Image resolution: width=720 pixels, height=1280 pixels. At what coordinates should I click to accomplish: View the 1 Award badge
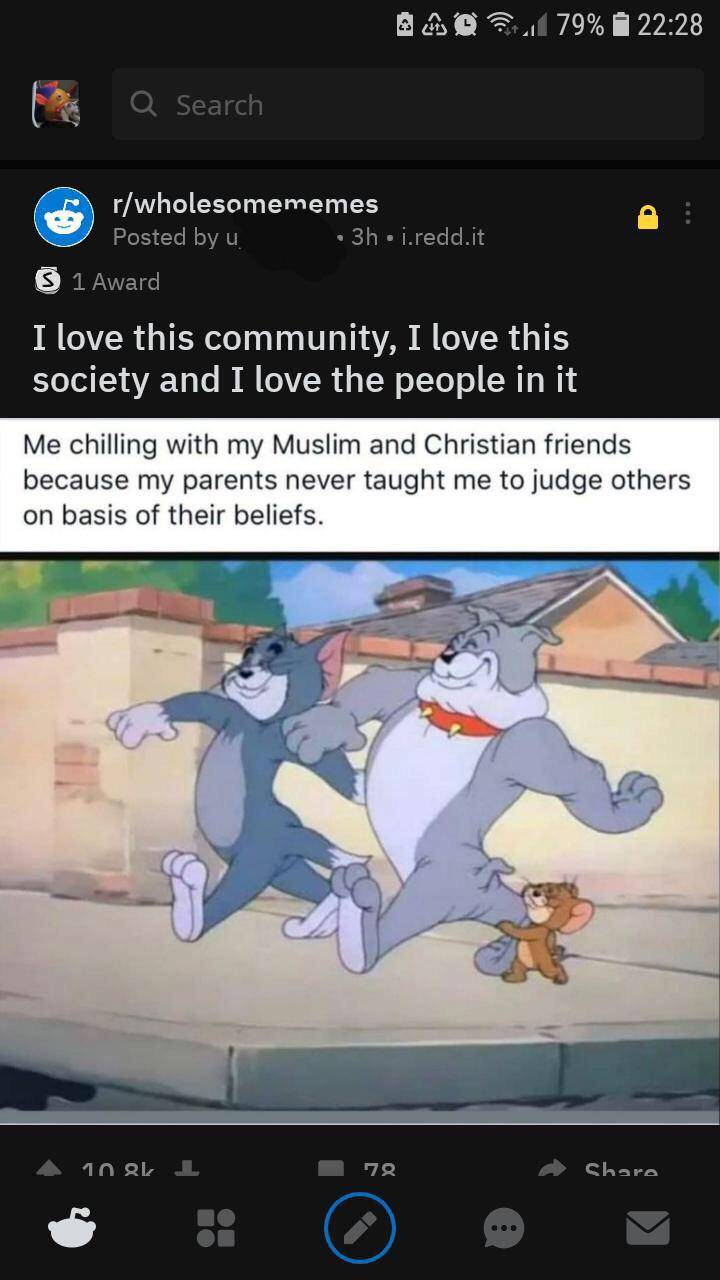point(97,282)
